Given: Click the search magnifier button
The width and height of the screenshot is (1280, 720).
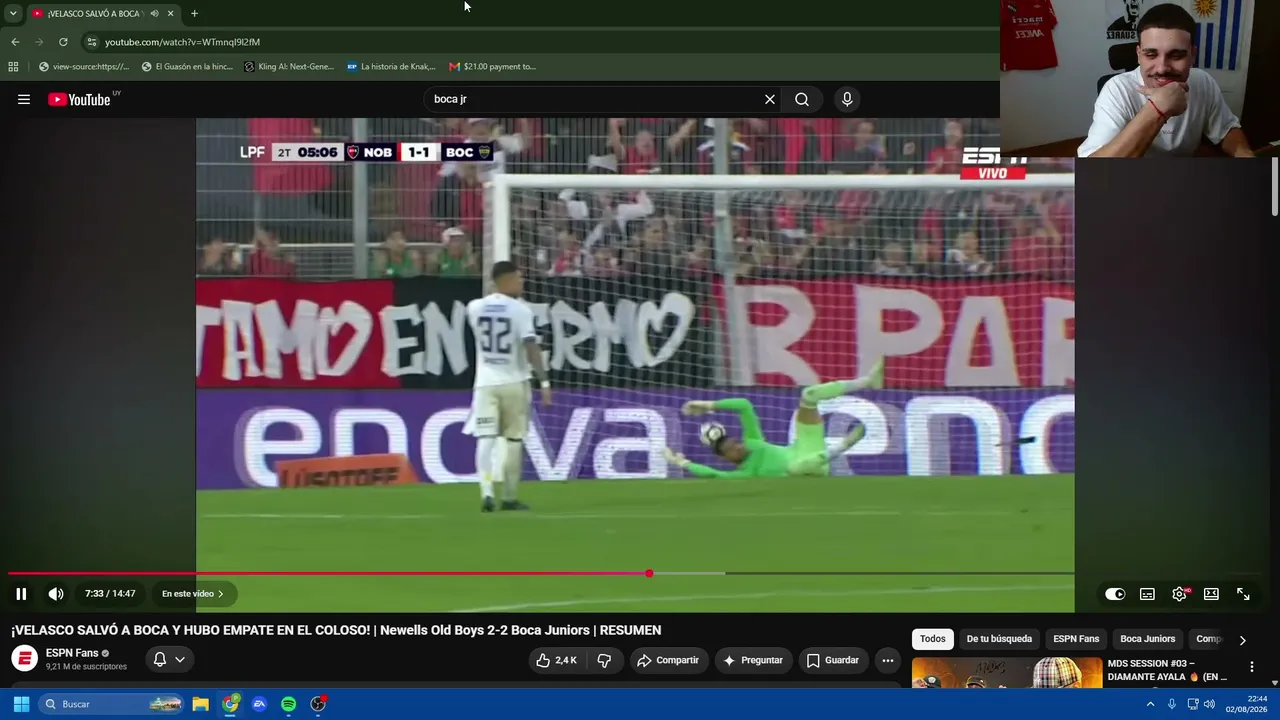Looking at the screenshot, I should click(802, 99).
